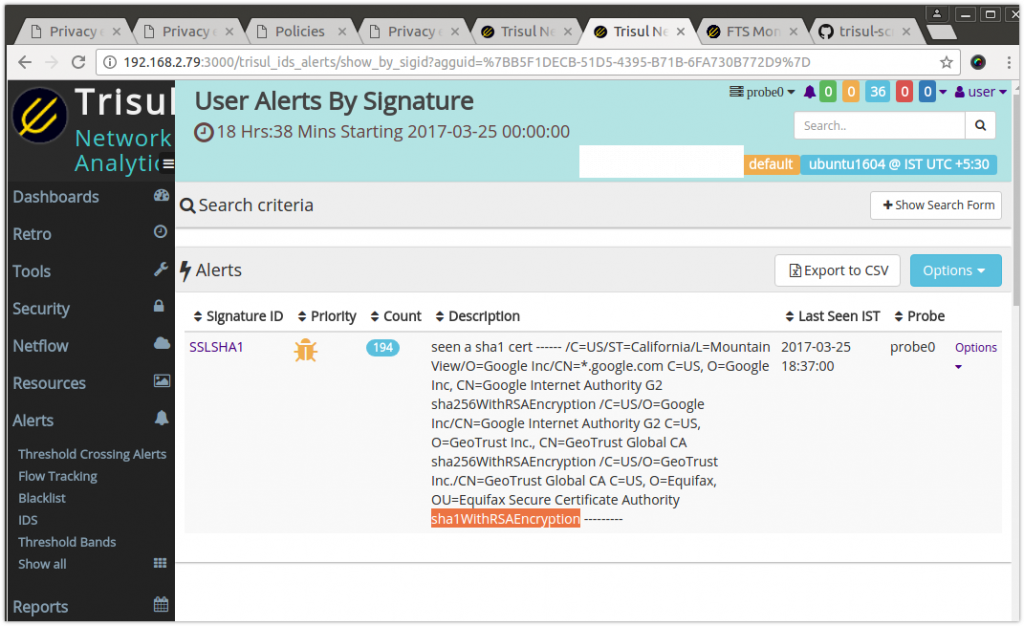Screen dimensions: 1024x626
Task: Sort by Priority column
Action: click(327, 316)
